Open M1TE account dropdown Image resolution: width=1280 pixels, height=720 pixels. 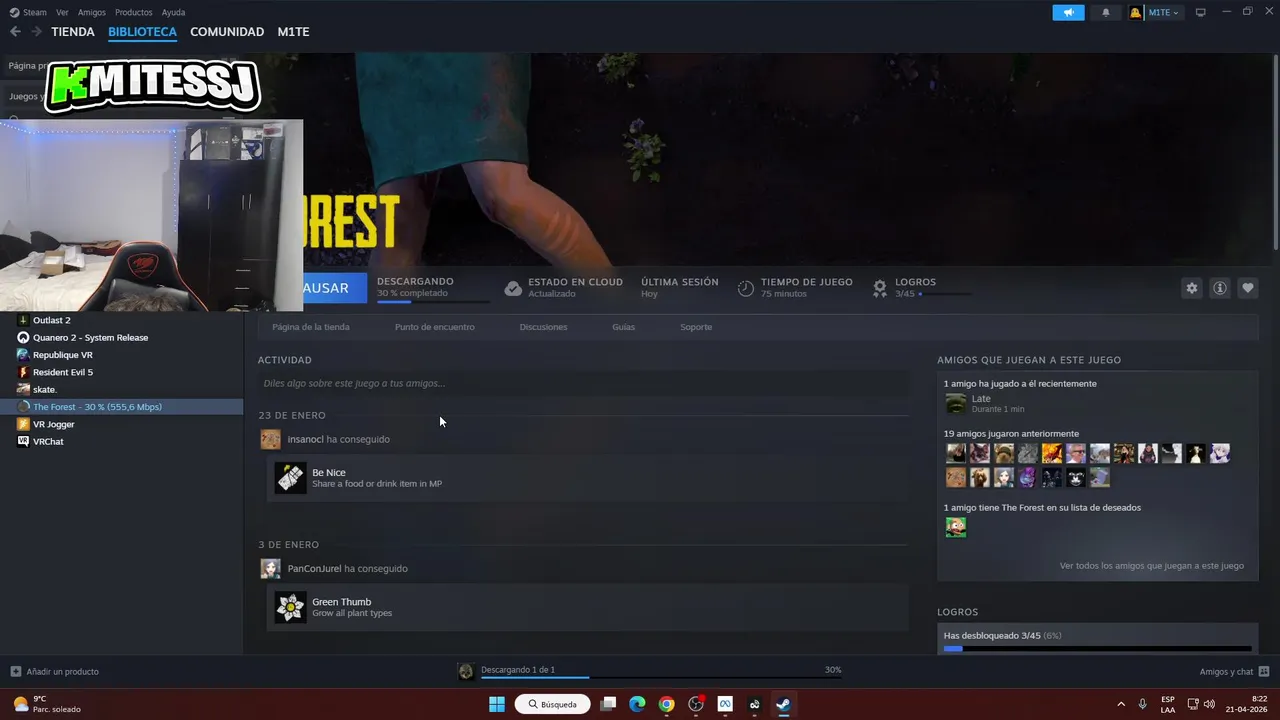[x=1163, y=13]
